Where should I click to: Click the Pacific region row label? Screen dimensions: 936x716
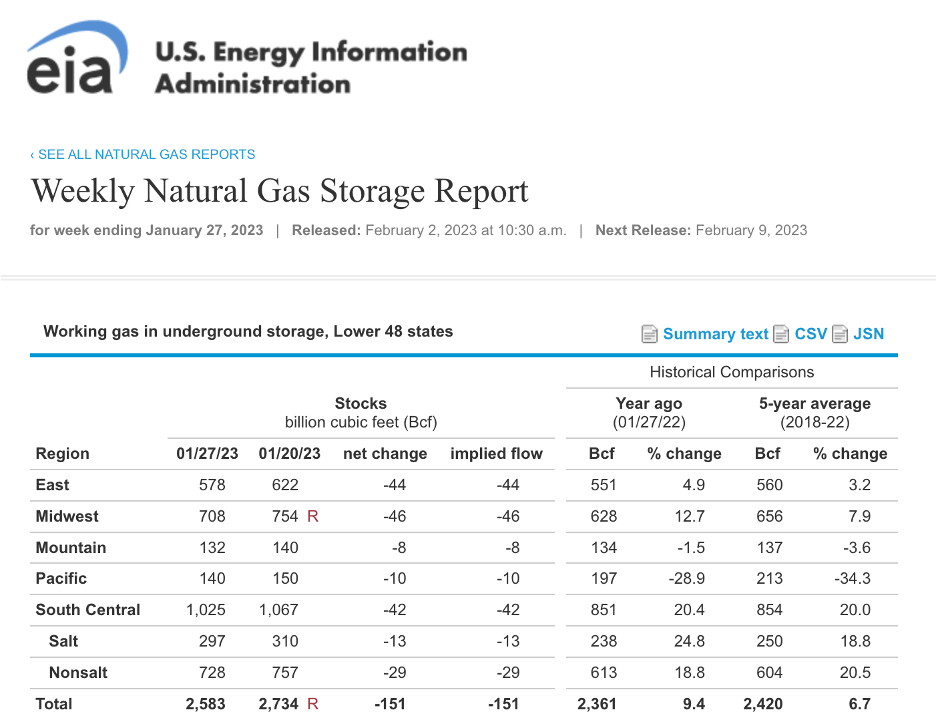[x=61, y=579]
